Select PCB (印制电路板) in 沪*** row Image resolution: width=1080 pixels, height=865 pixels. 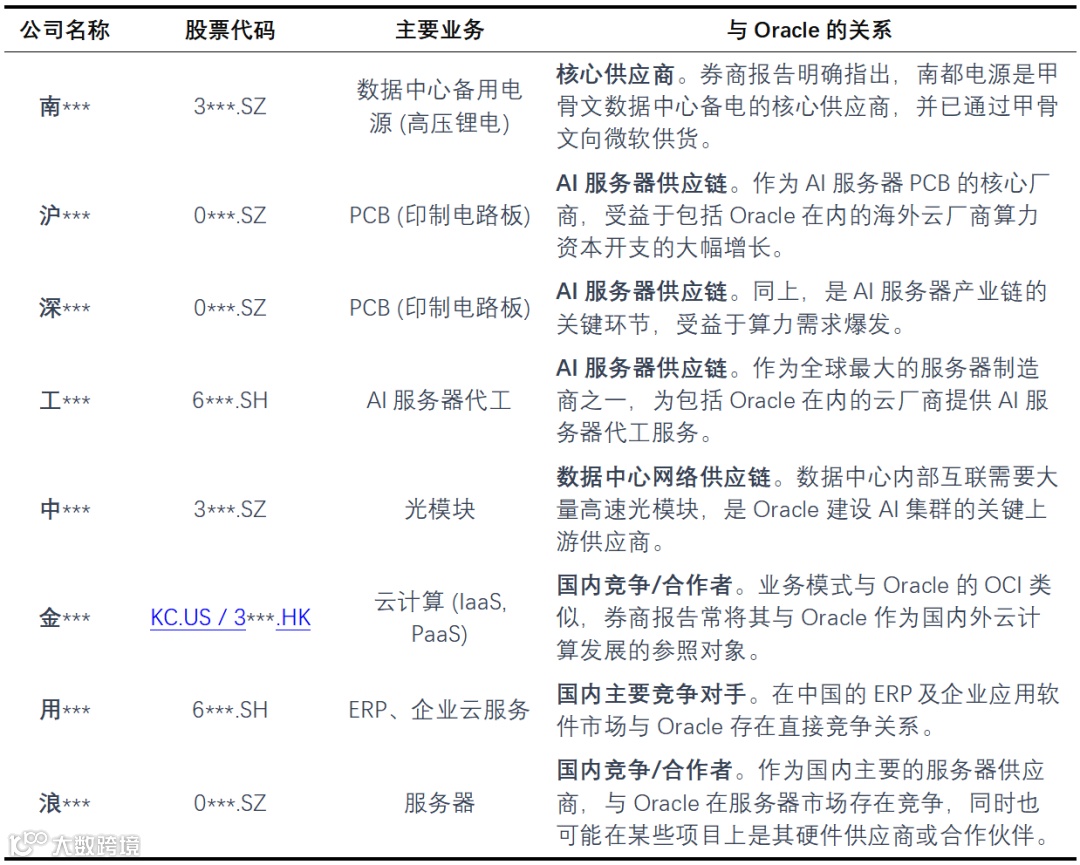click(x=439, y=216)
